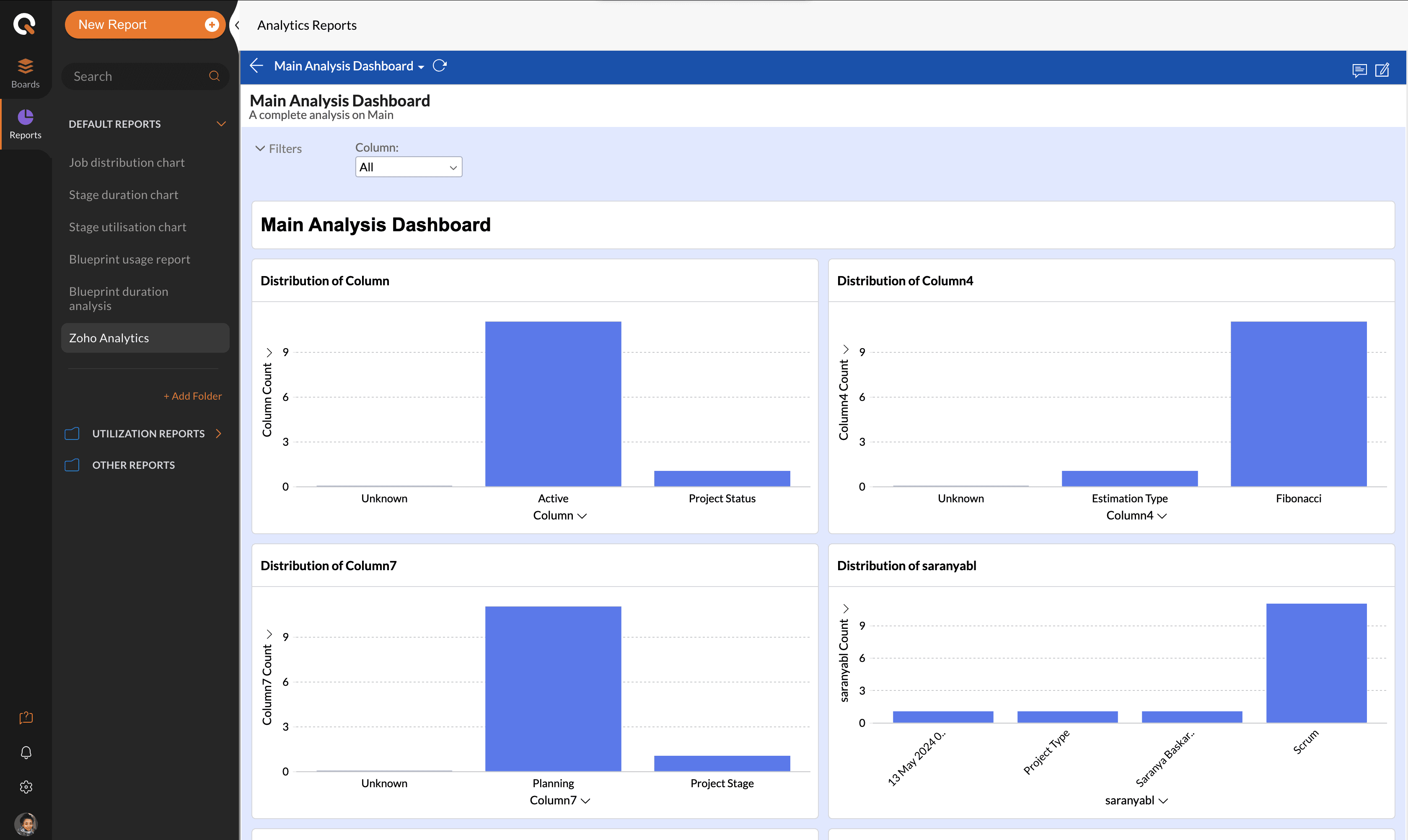The height and width of the screenshot is (840, 1408).
Task: Click the Add Folder link
Action: click(x=192, y=396)
